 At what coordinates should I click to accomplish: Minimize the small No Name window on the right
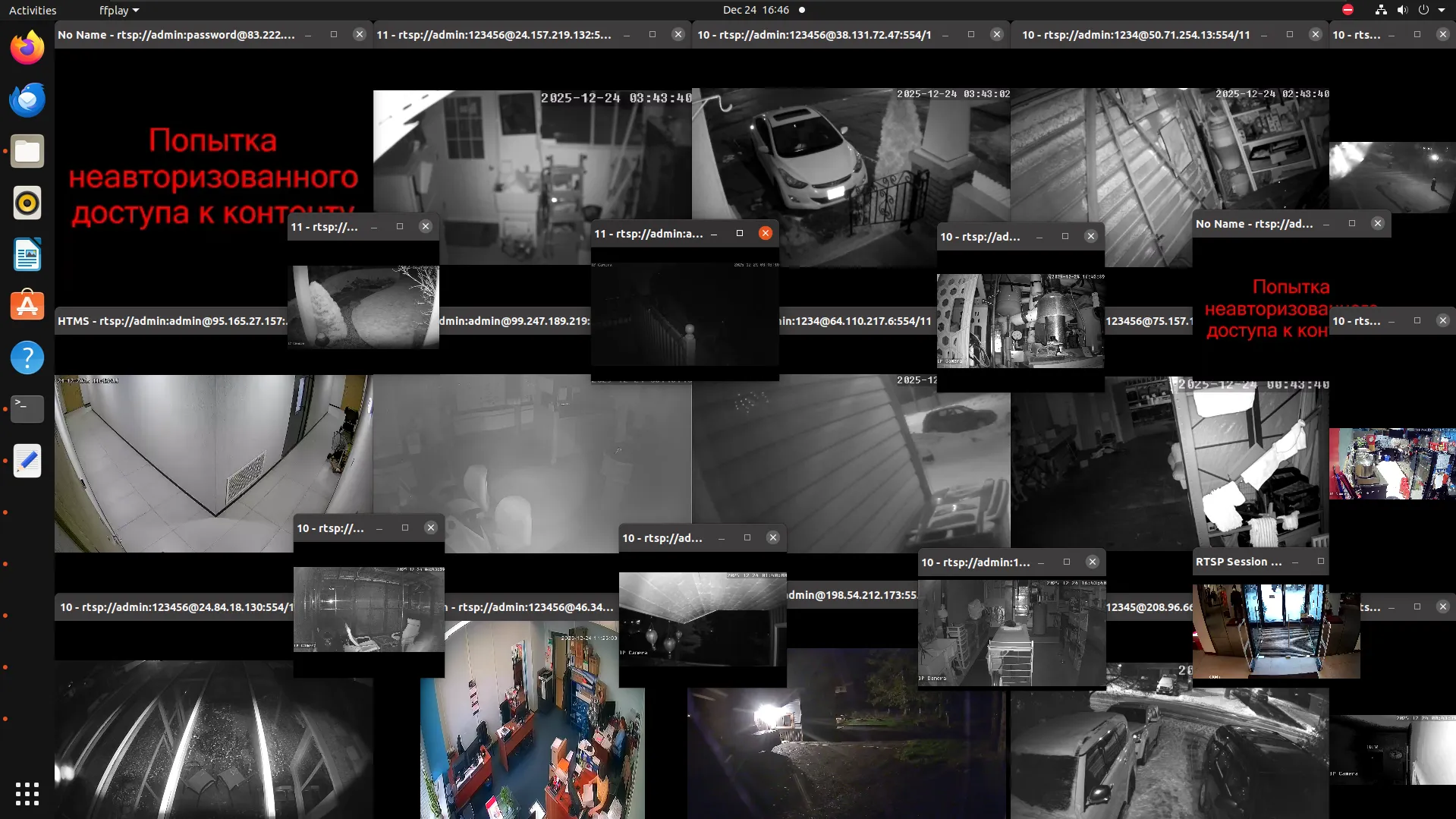1326,224
